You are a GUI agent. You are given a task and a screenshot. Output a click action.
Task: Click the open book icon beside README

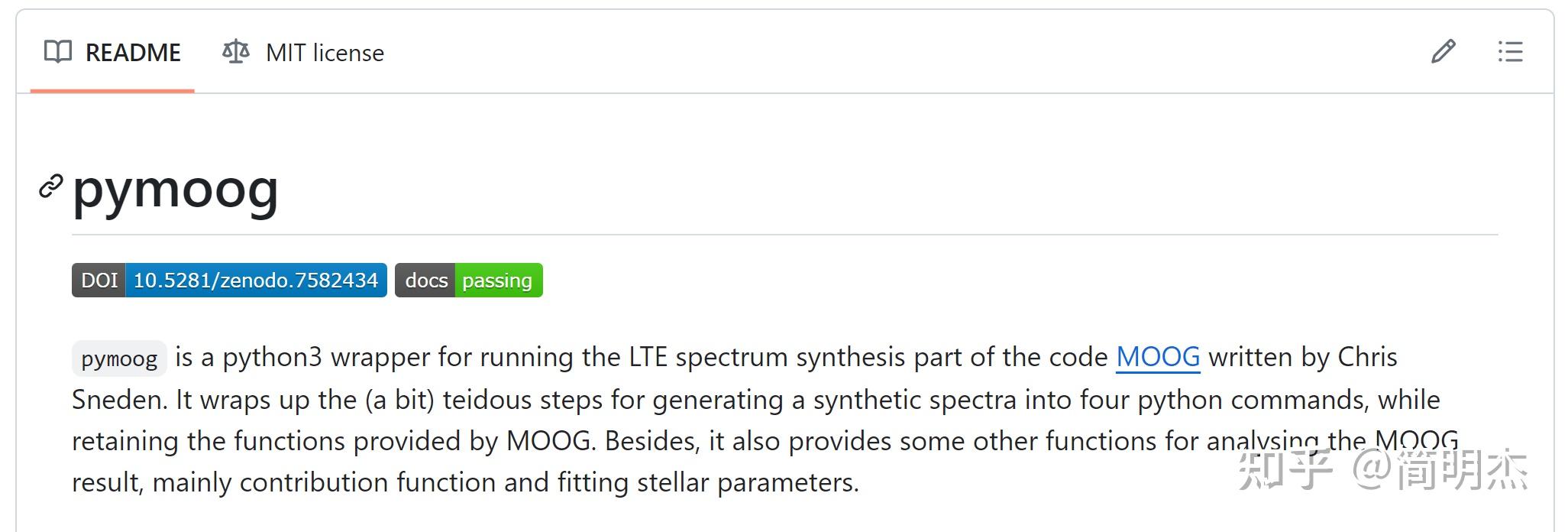tap(60, 52)
